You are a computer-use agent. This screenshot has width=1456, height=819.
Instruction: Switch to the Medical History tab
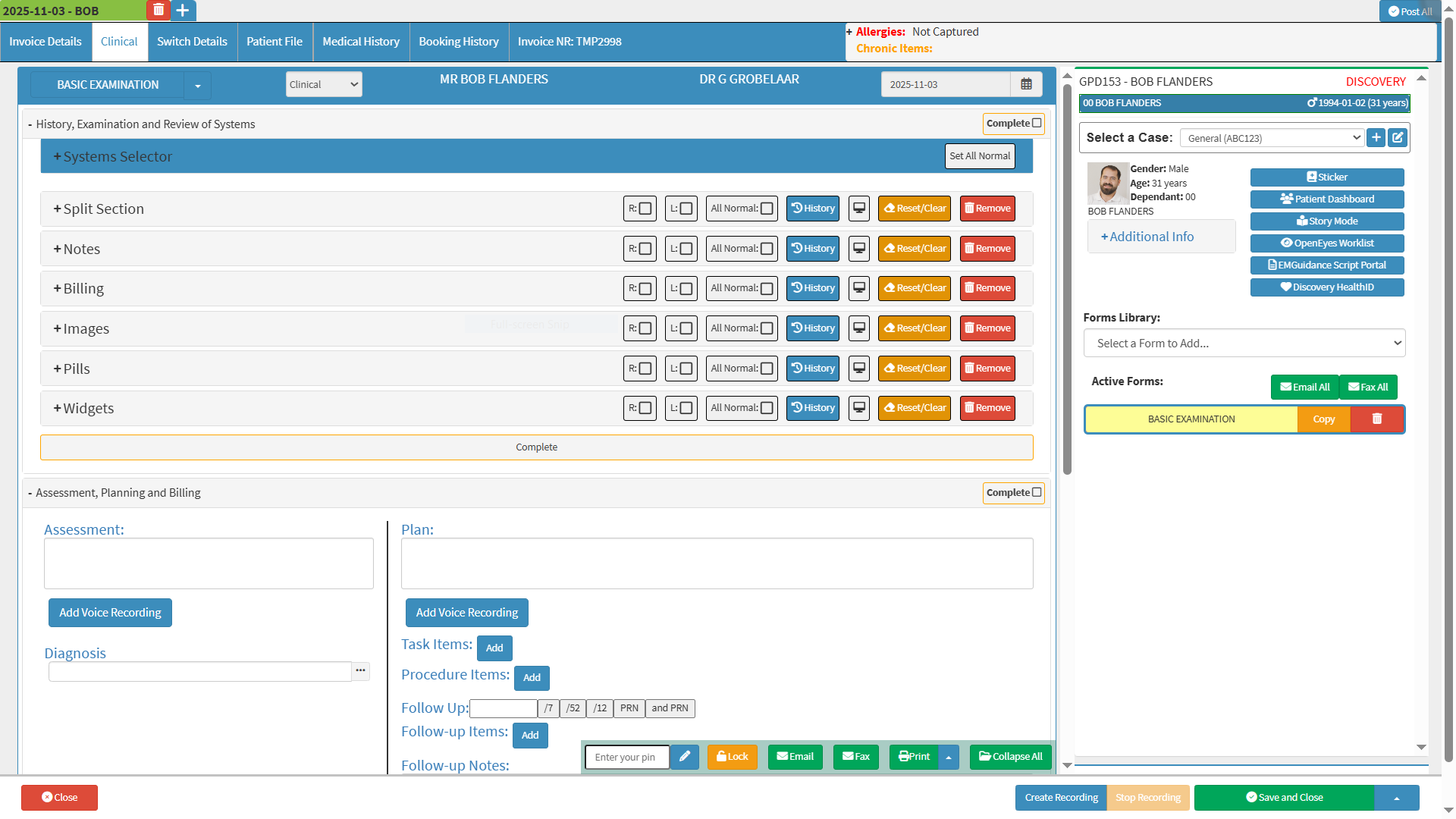[360, 42]
